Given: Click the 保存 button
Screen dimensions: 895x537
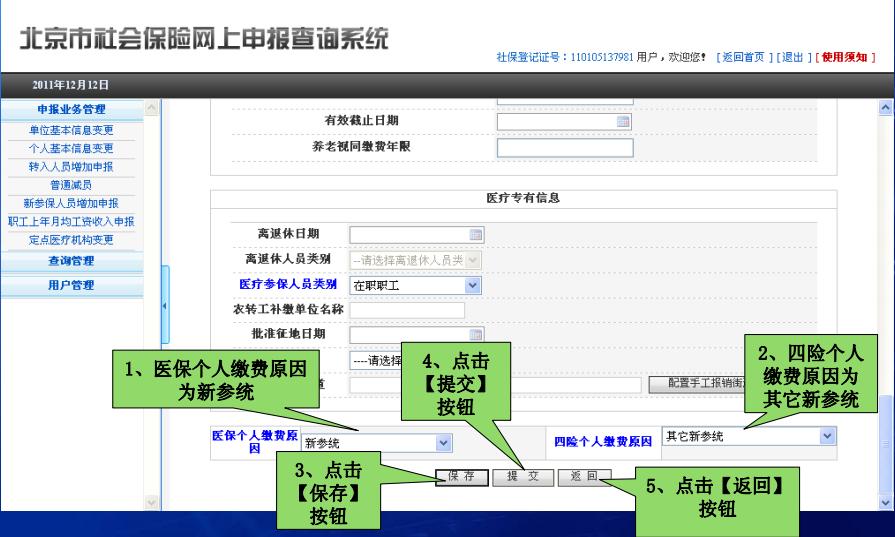Looking at the screenshot, I should pos(462,477).
